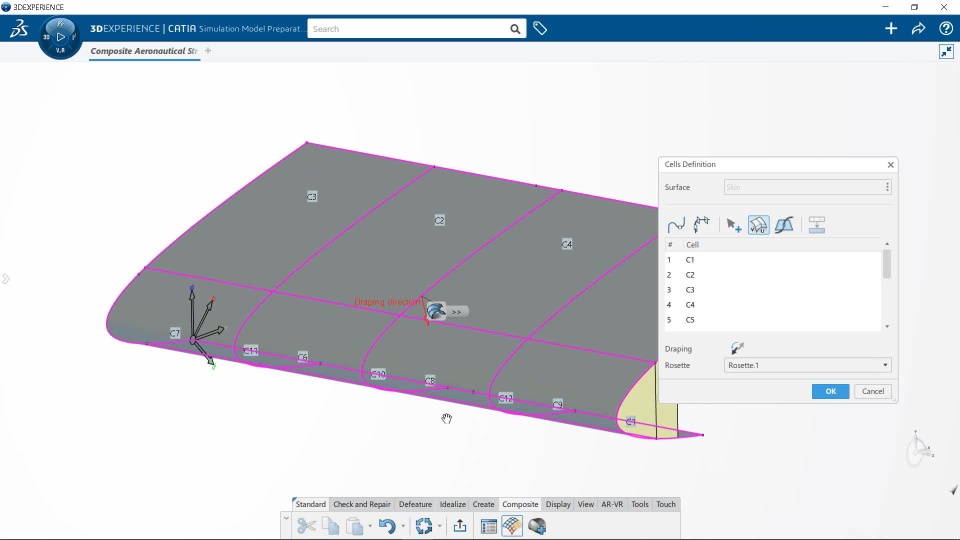Viewport: 960px width, 540px height.
Task: Select cell row C5 in list
Action: [x=773, y=320]
